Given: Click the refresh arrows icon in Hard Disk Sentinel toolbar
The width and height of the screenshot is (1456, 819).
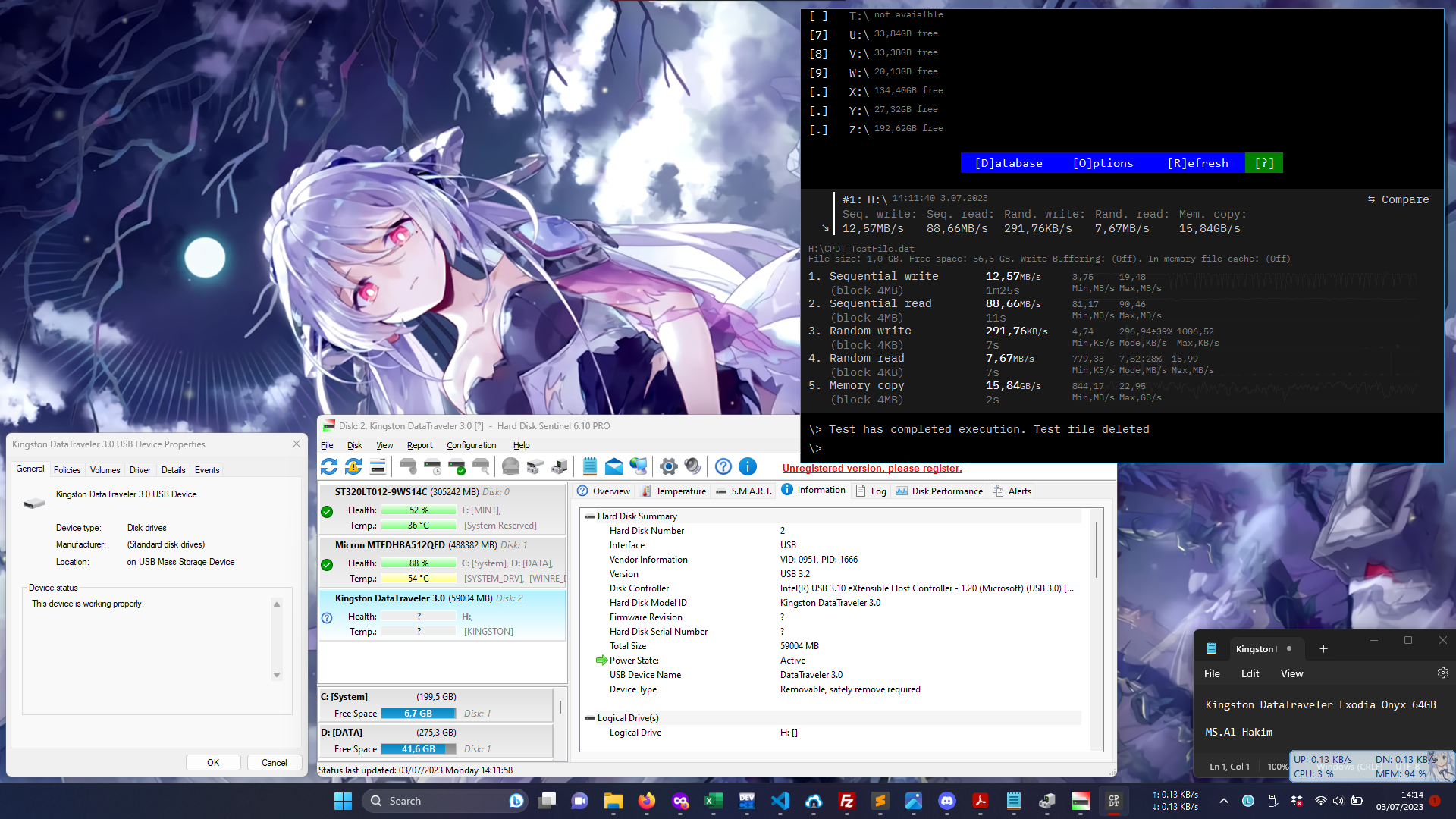Looking at the screenshot, I should [329, 466].
